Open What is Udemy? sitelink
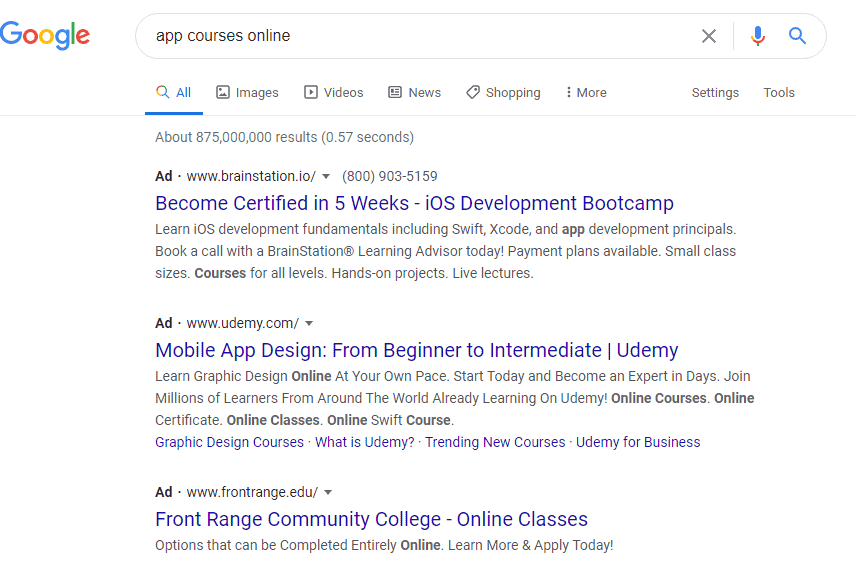This screenshot has width=856, height=573. point(365,442)
